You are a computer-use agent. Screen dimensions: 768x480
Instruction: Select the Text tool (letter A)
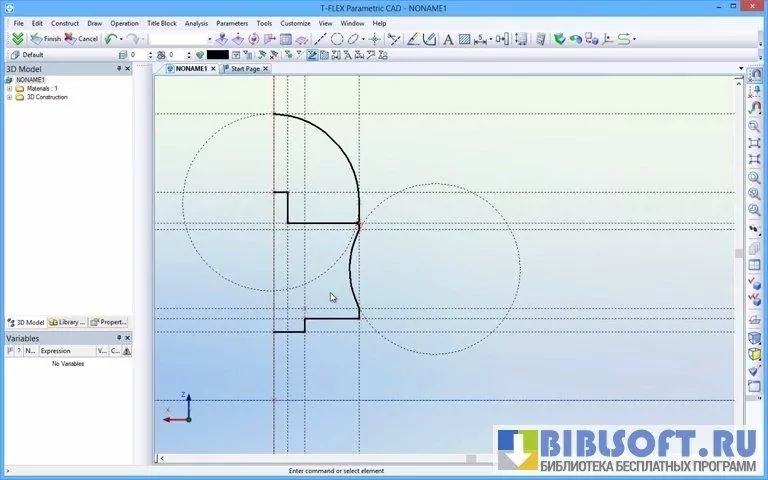coord(448,39)
